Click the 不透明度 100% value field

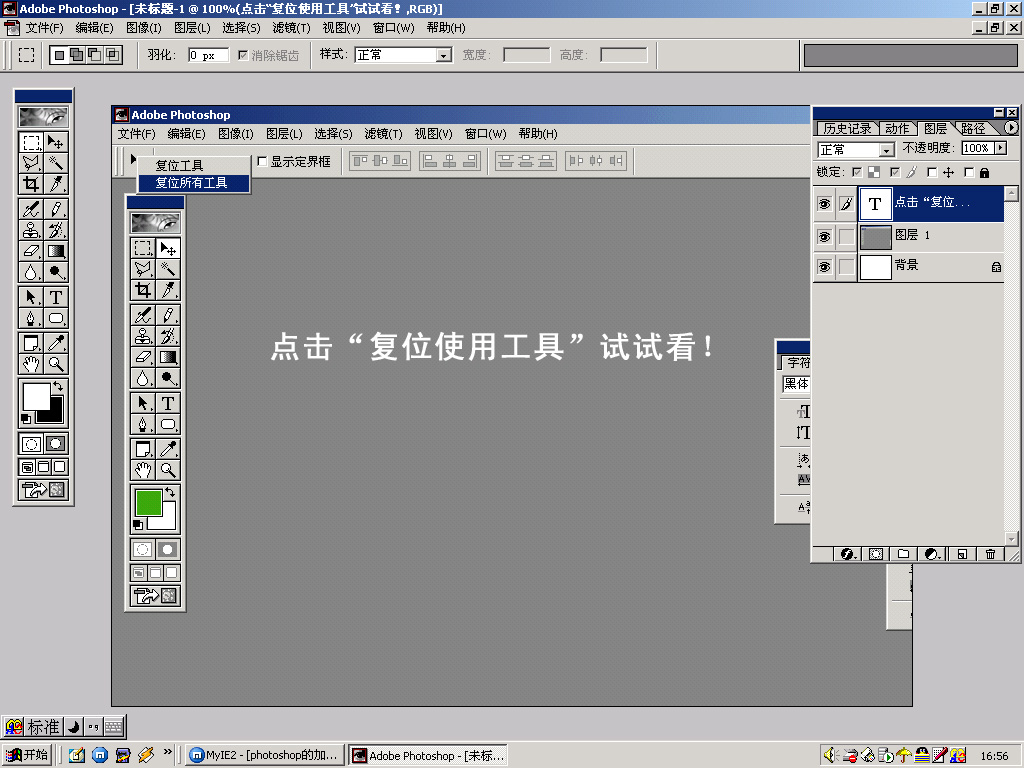tap(977, 148)
